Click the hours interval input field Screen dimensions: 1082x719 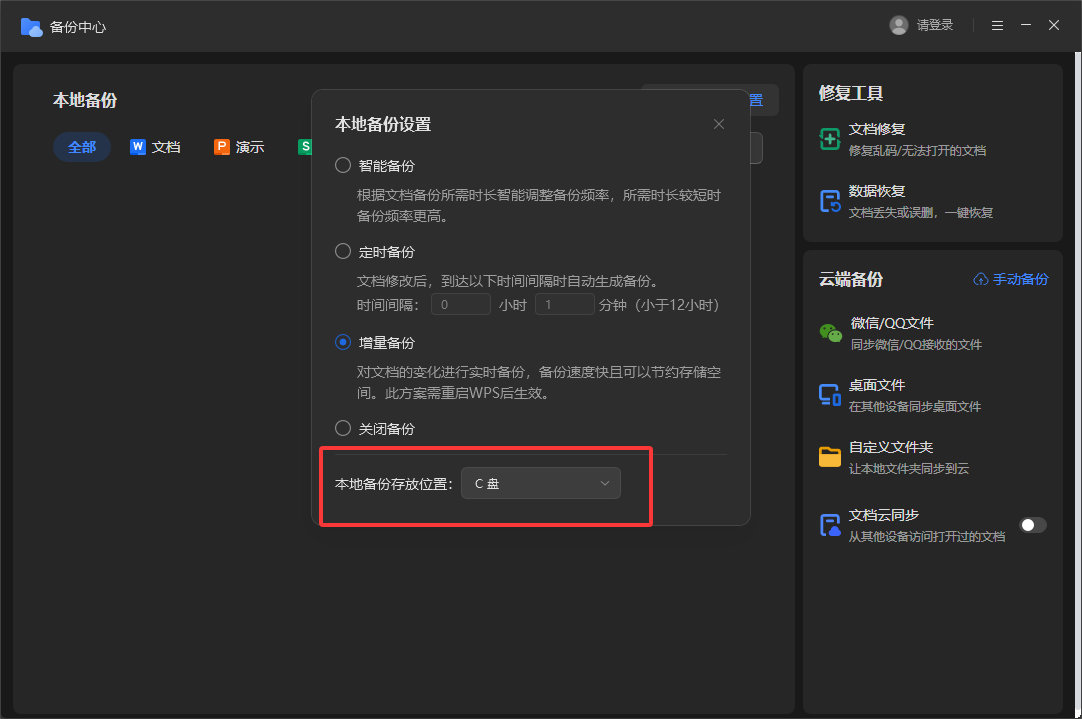point(461,305)
